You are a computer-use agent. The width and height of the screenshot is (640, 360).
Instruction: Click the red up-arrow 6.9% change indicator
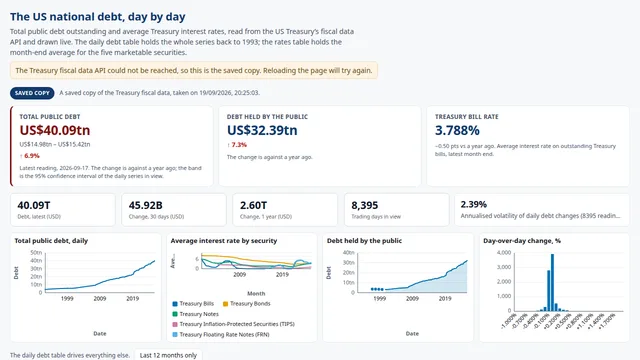[x=29, y=156]
